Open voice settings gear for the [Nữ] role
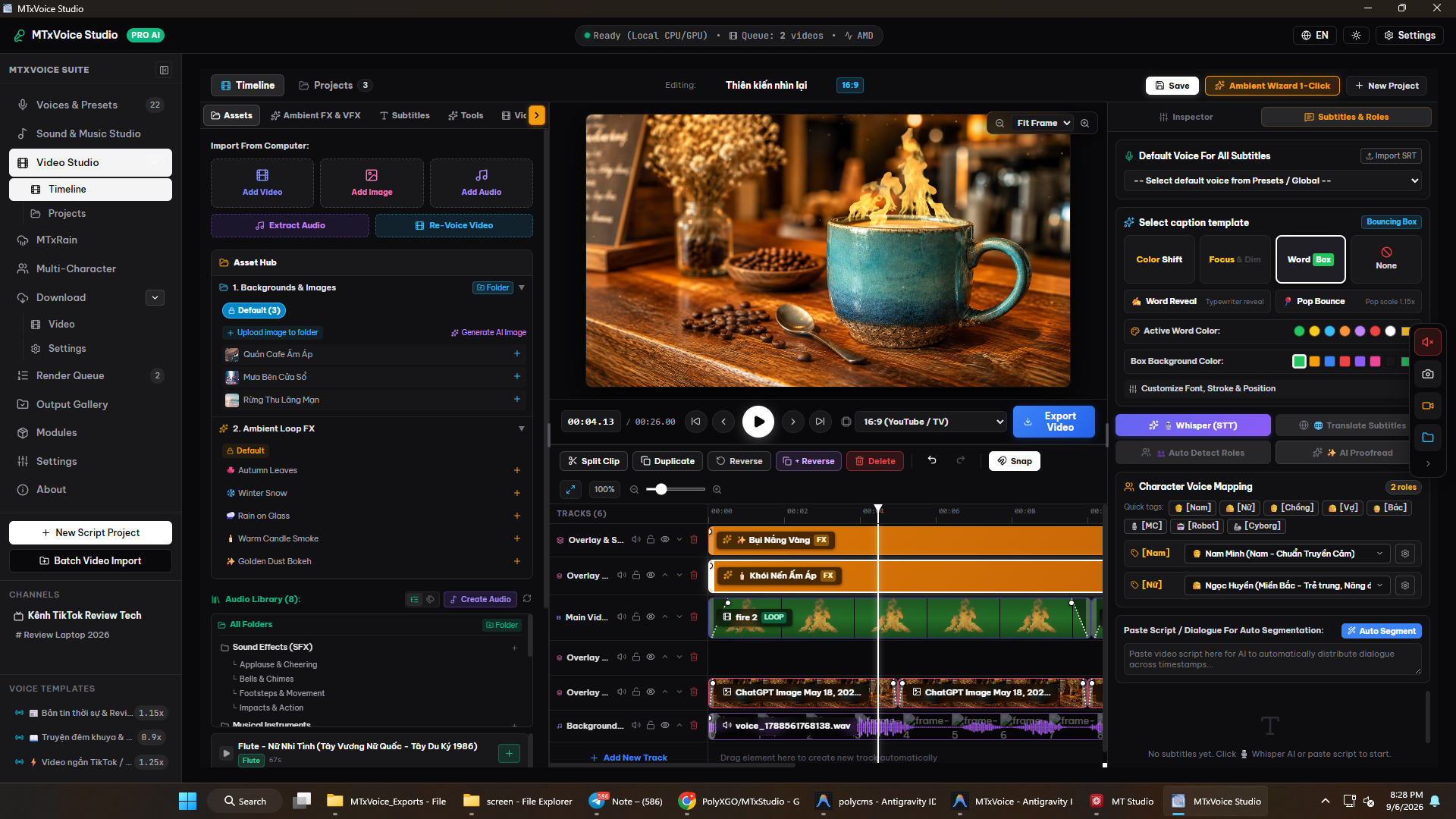 (1405, 585)
